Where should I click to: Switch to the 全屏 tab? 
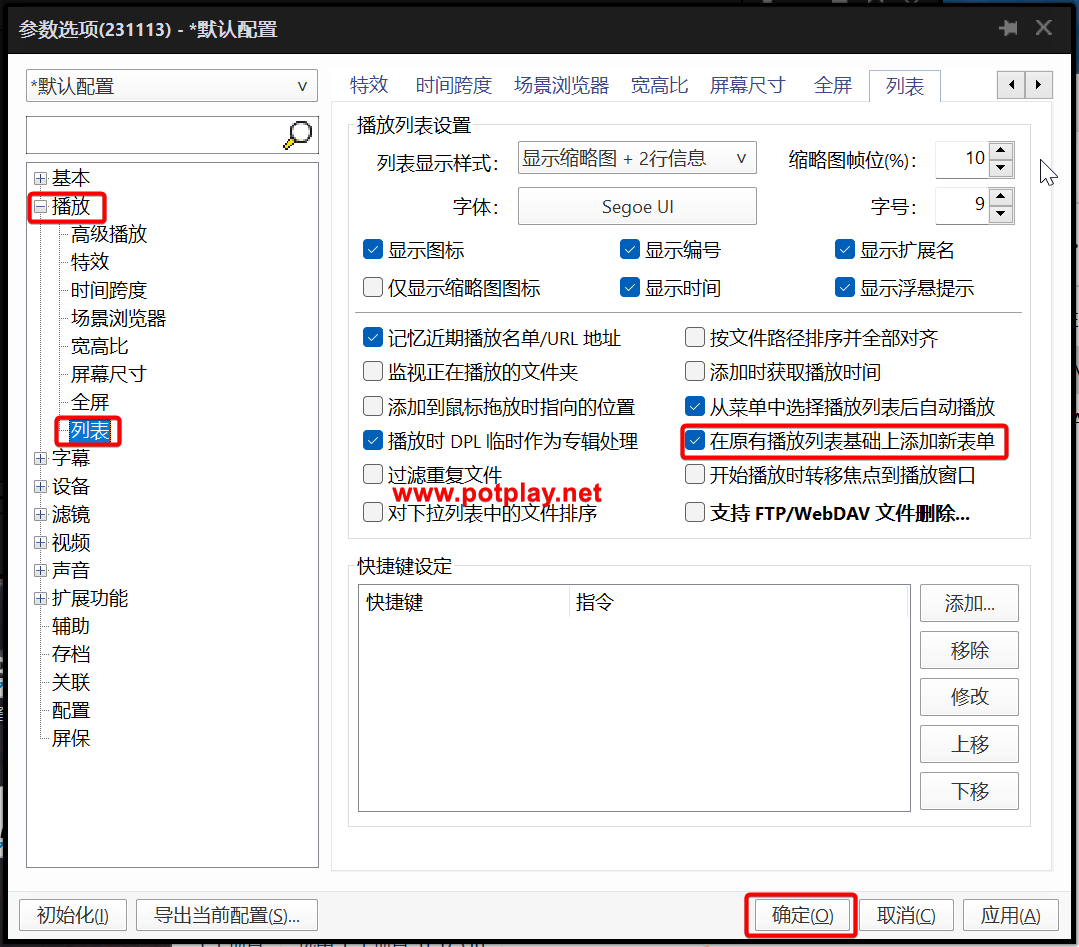pyautogui.click(x=833, y=85)
